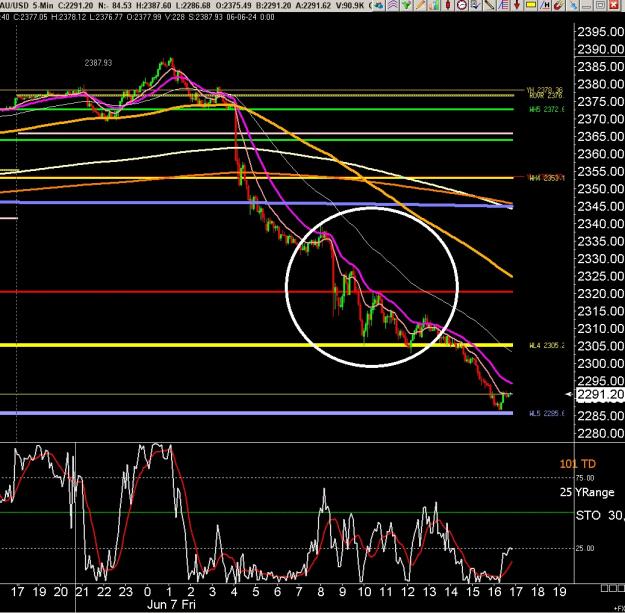Select the yellow rectangle drawing tool
The image size is (625, 613).
[x=531, y=5]
